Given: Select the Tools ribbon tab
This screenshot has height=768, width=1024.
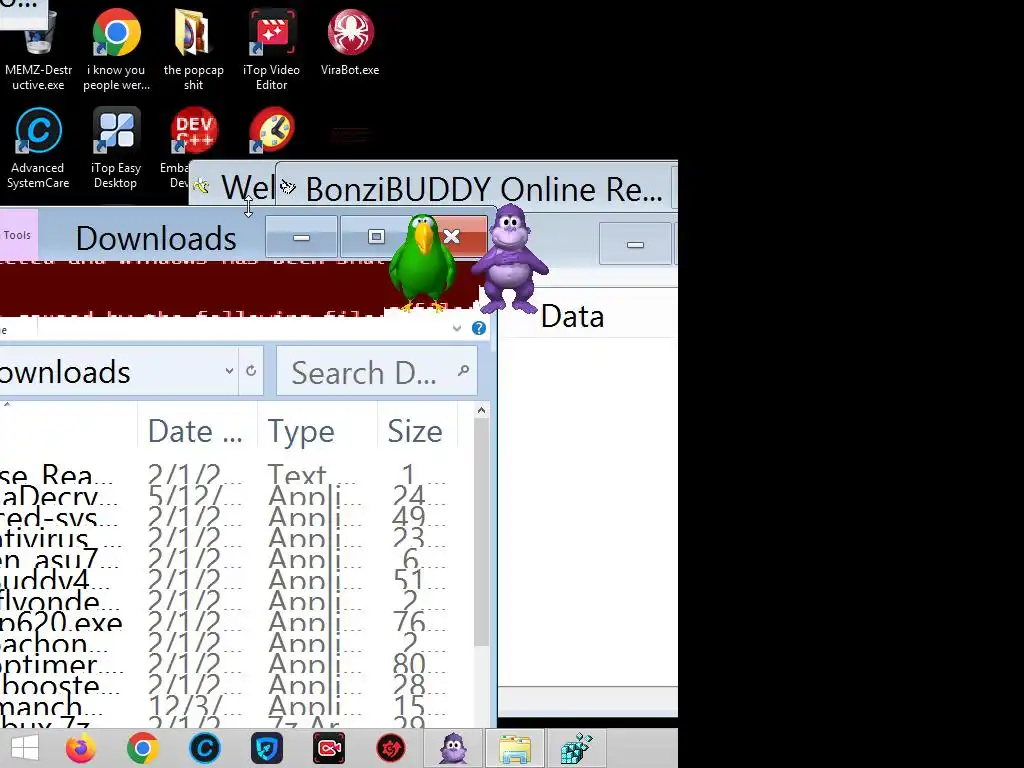Looking at the screenshot, I should (18, 235).
